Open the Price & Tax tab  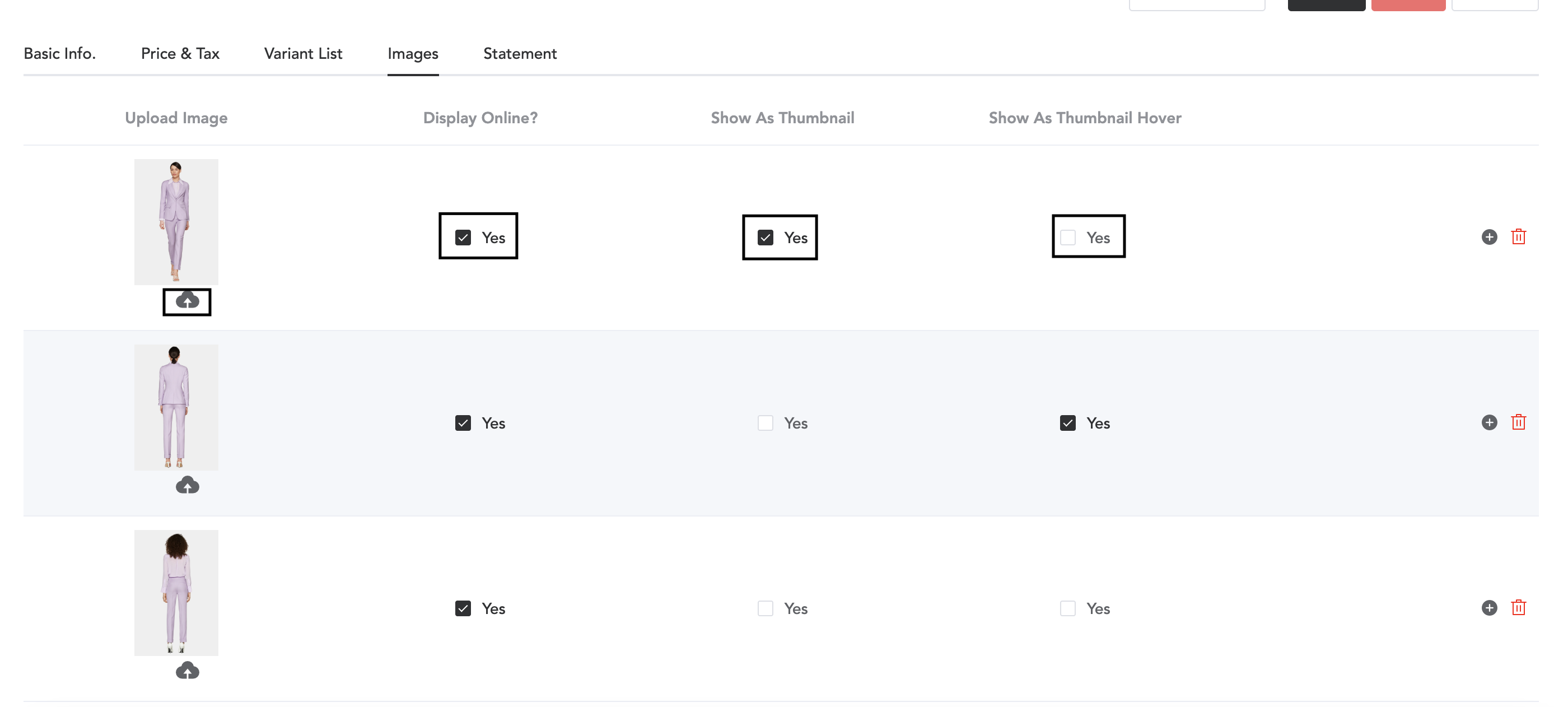click(x=180, y=54)
